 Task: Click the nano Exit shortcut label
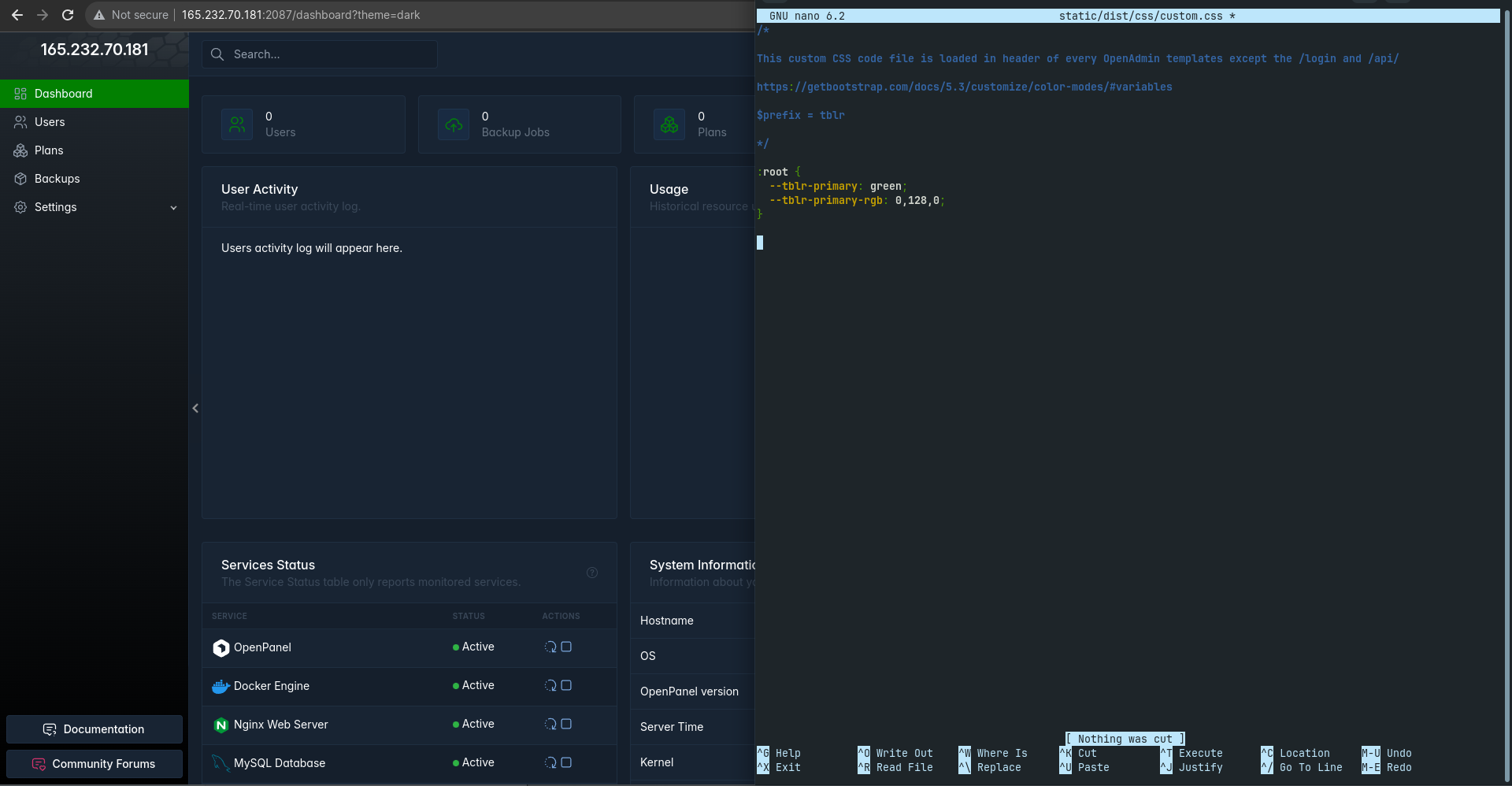click(788, 767)
